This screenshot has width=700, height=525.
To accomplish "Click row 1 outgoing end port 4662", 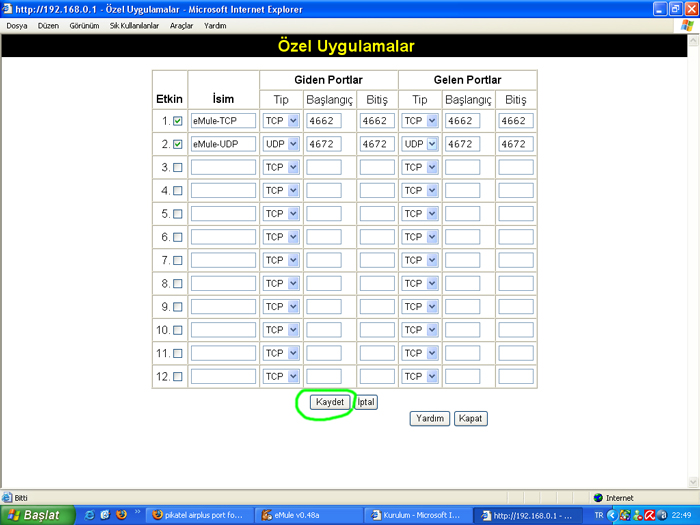I will 377,121.
